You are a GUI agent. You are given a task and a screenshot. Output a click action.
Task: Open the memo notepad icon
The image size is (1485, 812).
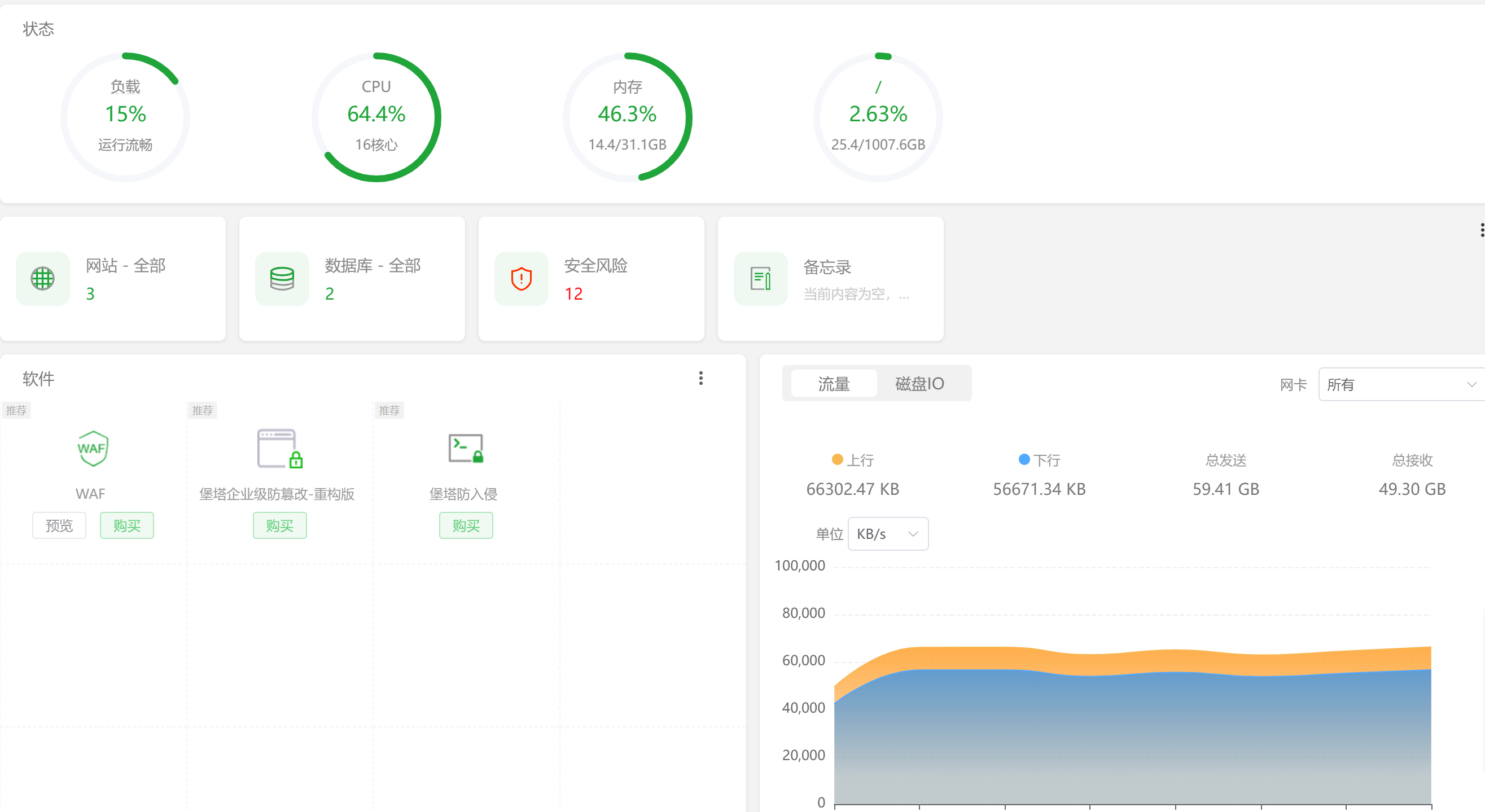tap(760, 278)
